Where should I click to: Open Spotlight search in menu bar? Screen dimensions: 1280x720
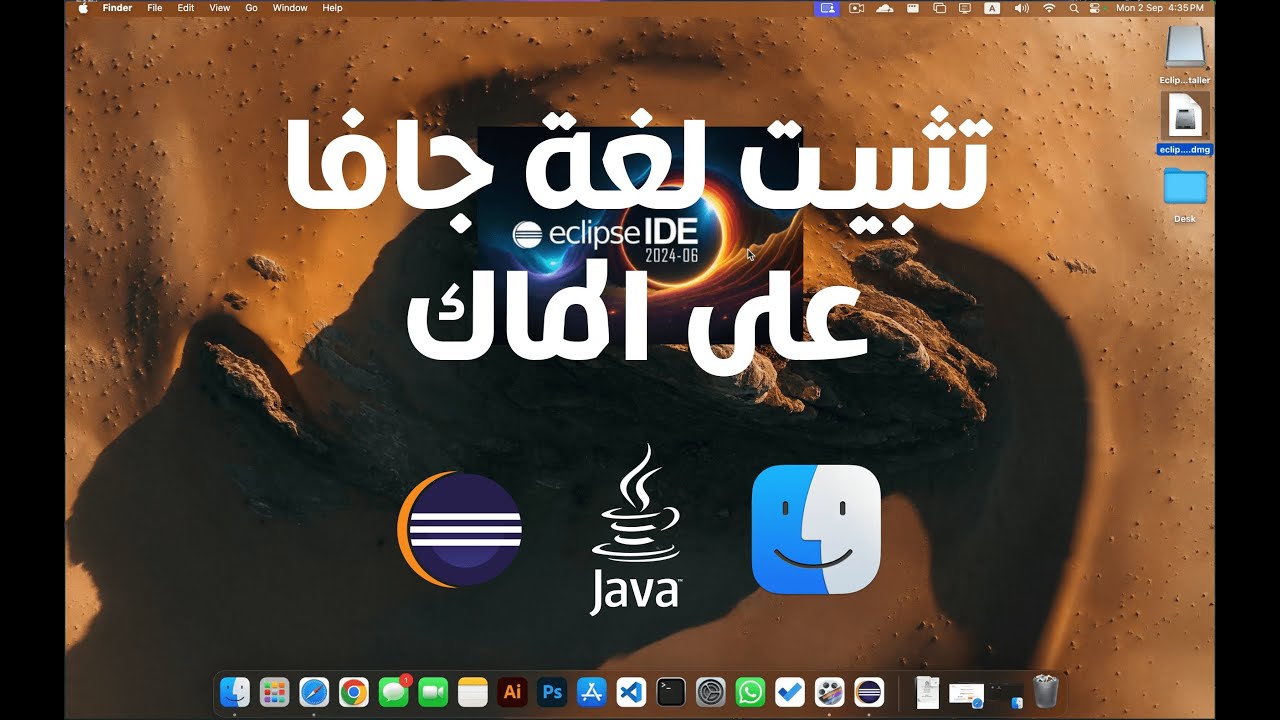coord(1074,7)
